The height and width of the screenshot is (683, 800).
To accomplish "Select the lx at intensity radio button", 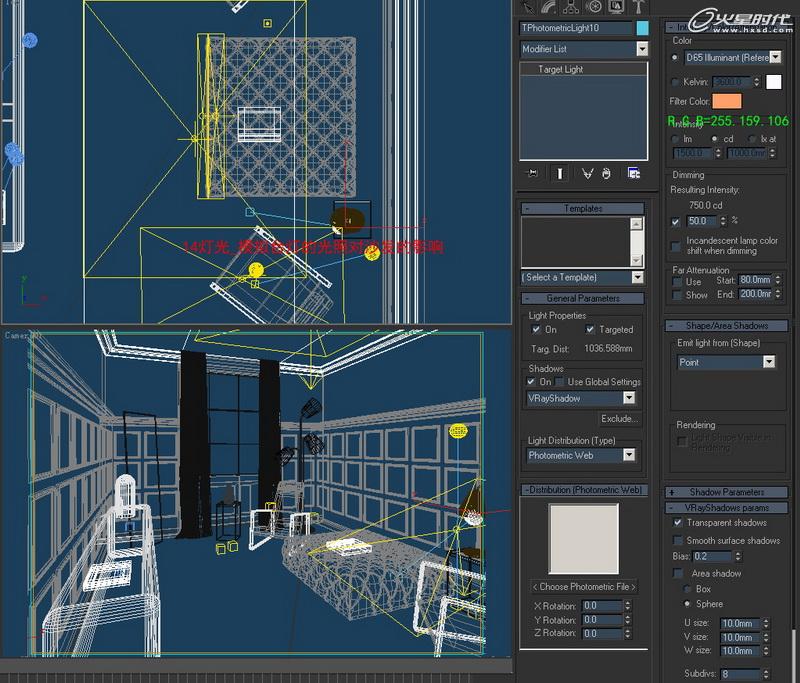I will [752, 139].
